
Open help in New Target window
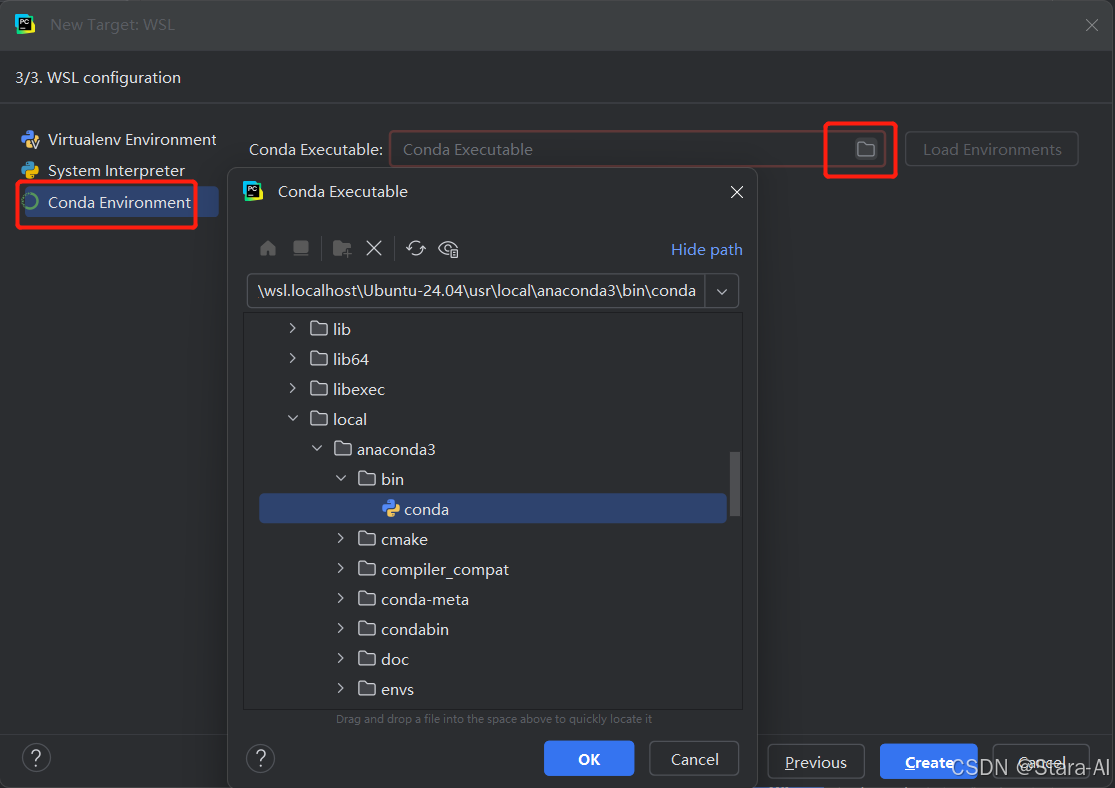pos(36,757)
